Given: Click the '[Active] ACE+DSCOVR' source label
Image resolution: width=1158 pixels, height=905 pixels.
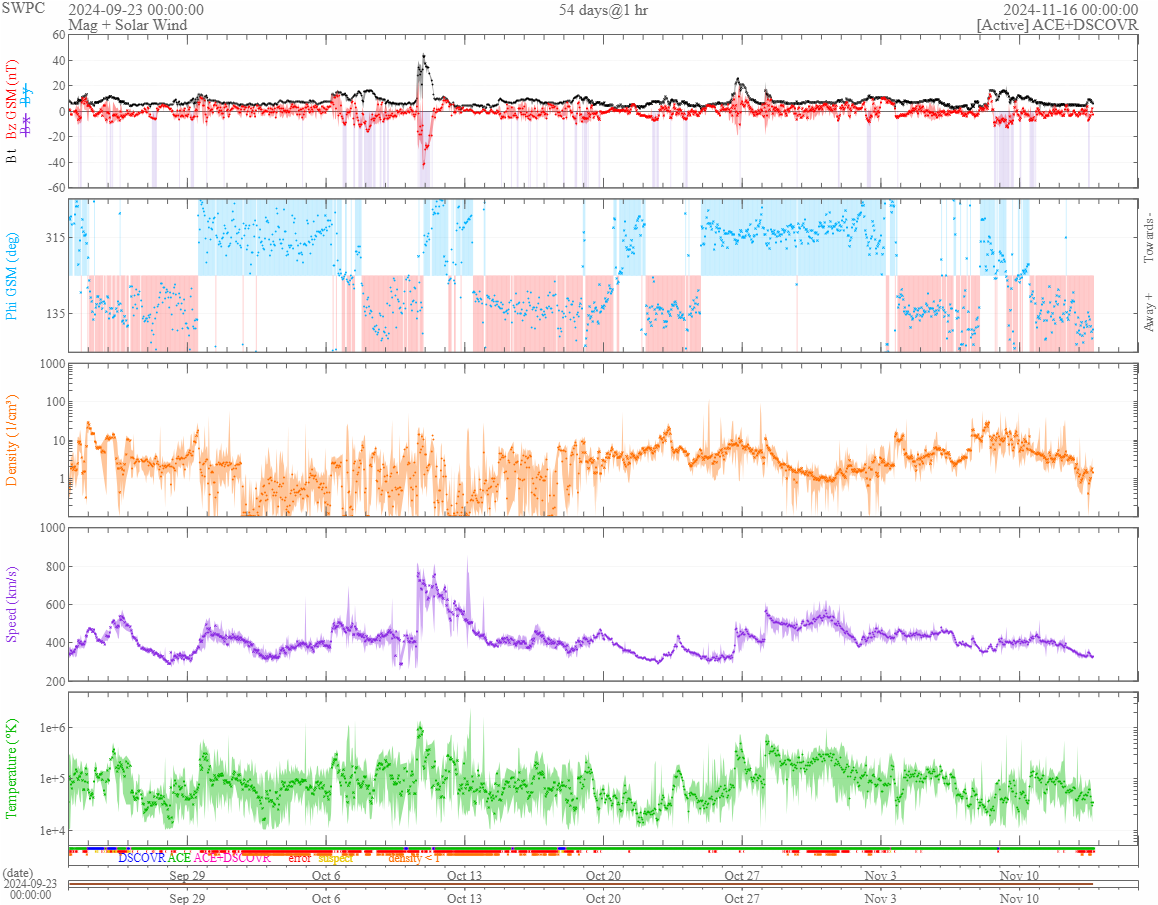Looking at the screenshot, I should [x=1057, y=25].
